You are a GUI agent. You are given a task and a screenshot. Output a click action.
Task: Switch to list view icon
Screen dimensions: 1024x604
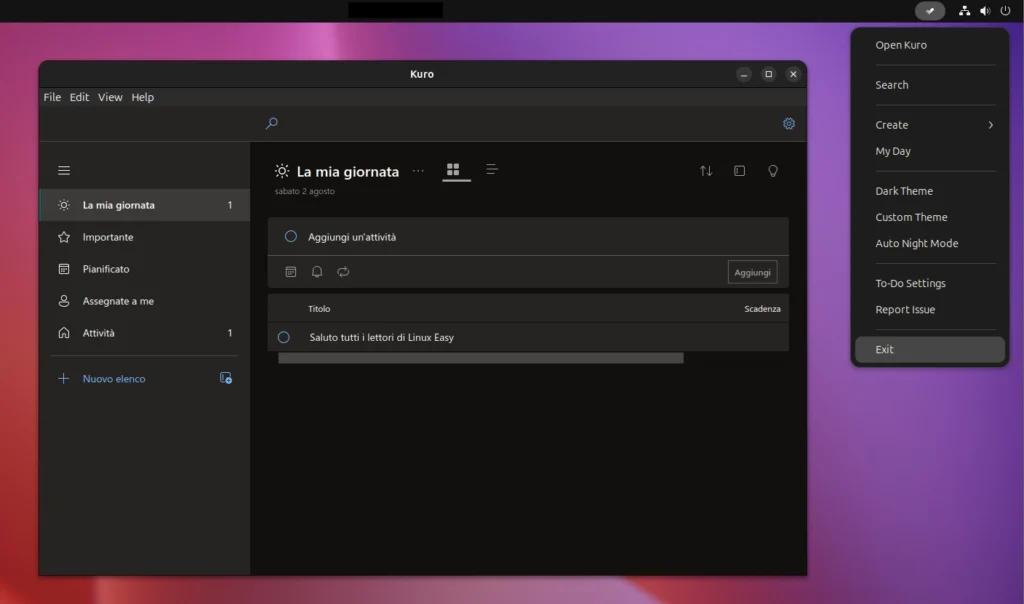tap(492, 170)
